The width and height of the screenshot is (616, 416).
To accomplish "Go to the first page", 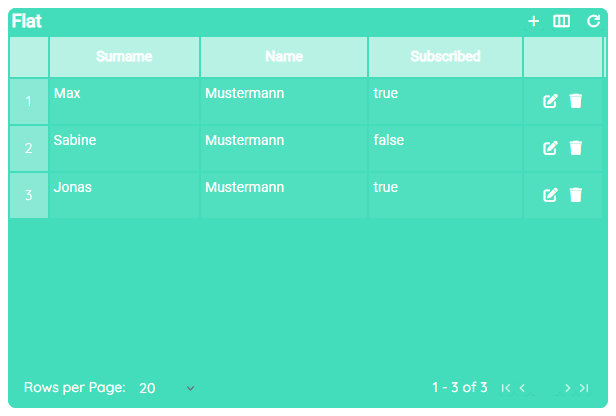I will pyautogui.click(x=506, y=388).
